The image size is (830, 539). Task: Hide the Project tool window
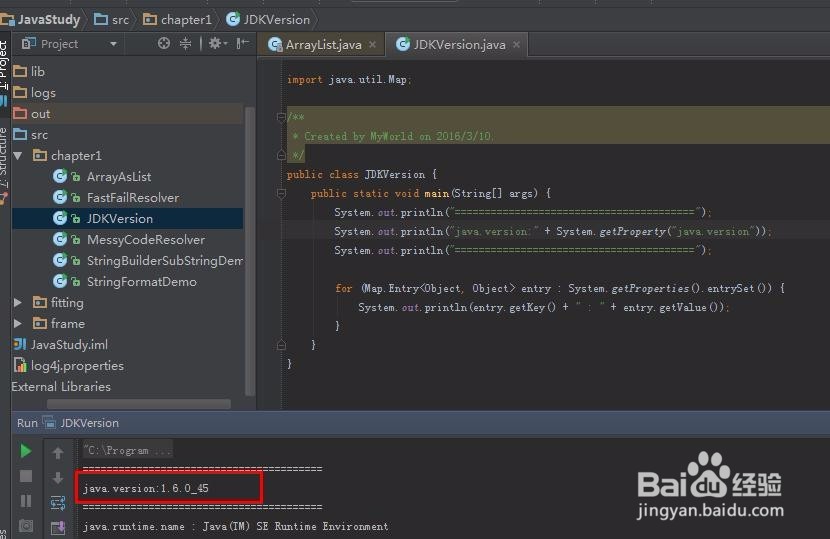242,43
